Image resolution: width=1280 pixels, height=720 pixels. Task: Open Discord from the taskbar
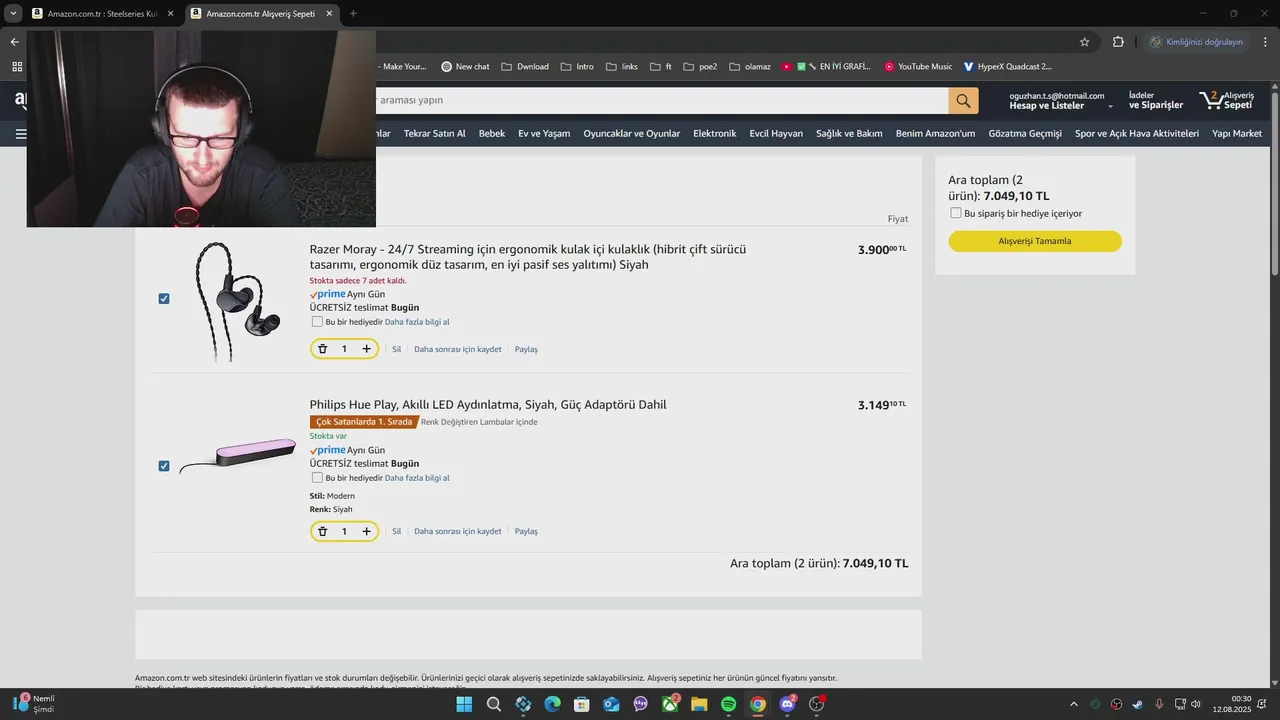click(x=787, y=704)
